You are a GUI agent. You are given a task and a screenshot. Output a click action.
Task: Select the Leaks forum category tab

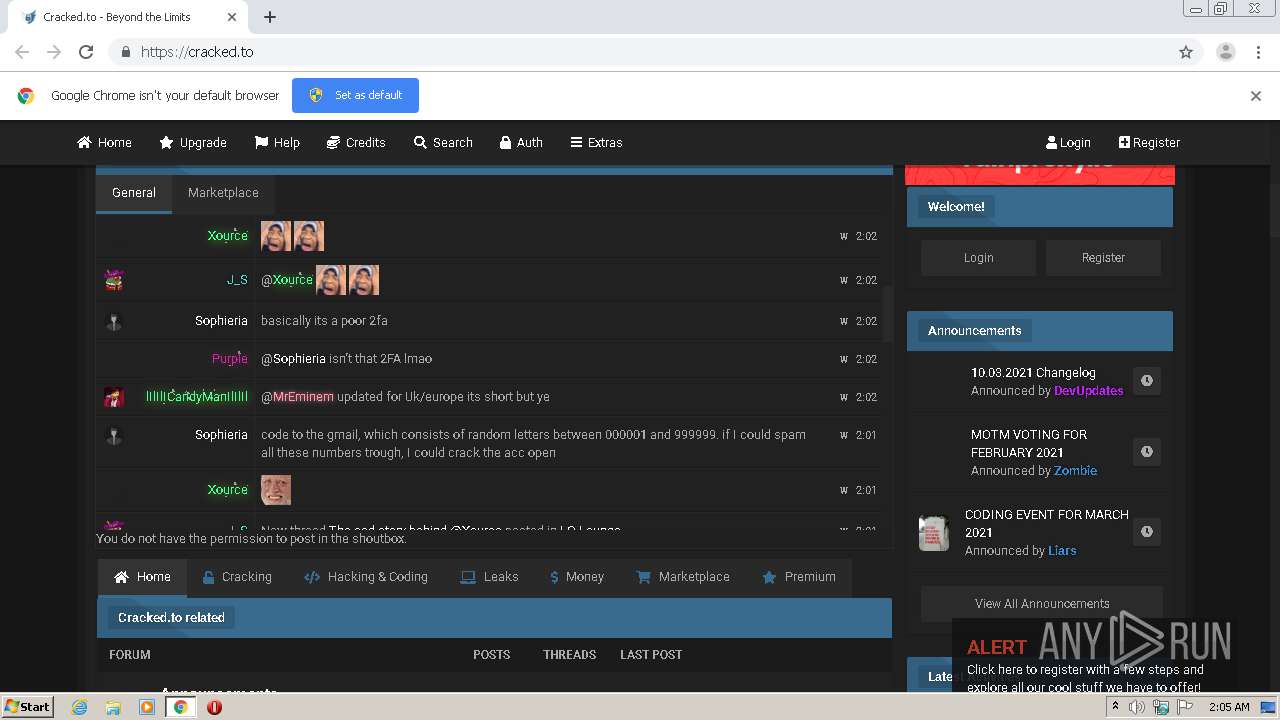[489, 577]
